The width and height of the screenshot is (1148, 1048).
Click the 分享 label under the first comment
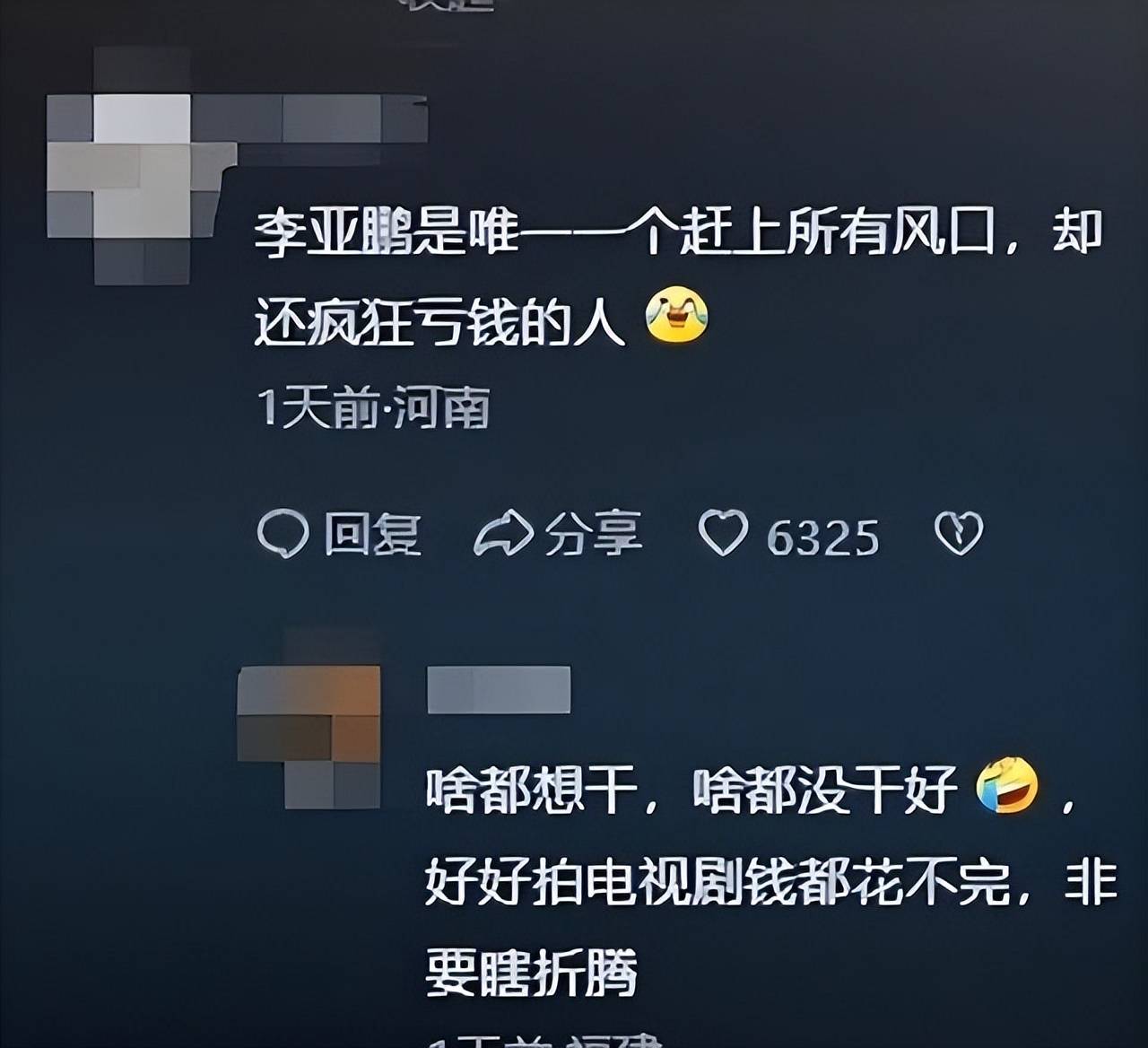pyautogui.click(x=593, y=534)
